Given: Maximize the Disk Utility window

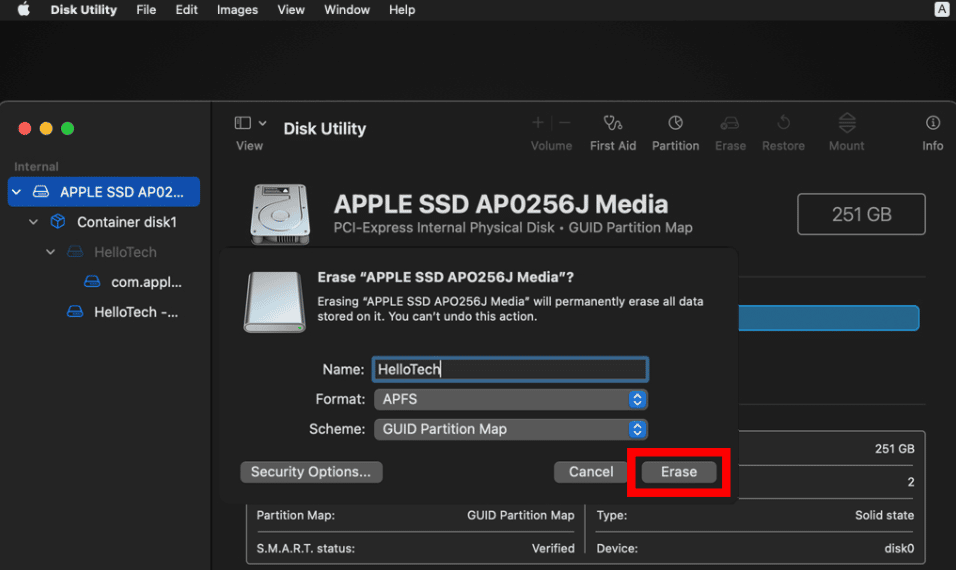Looking at the screenshot, I should (x=68, y=129).
